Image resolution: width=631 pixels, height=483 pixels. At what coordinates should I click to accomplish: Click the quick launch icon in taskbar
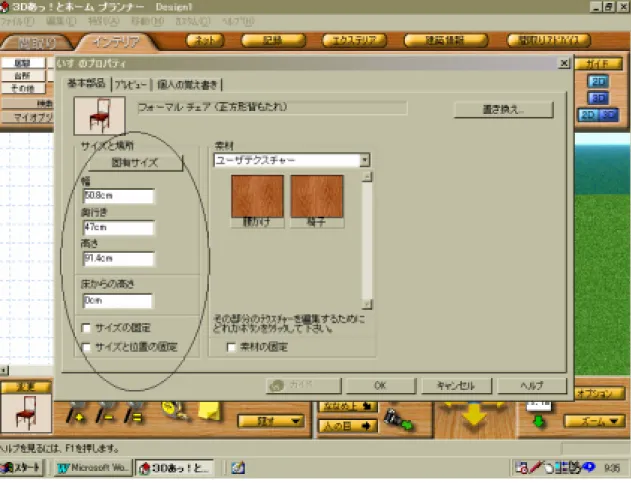point(238,468)
